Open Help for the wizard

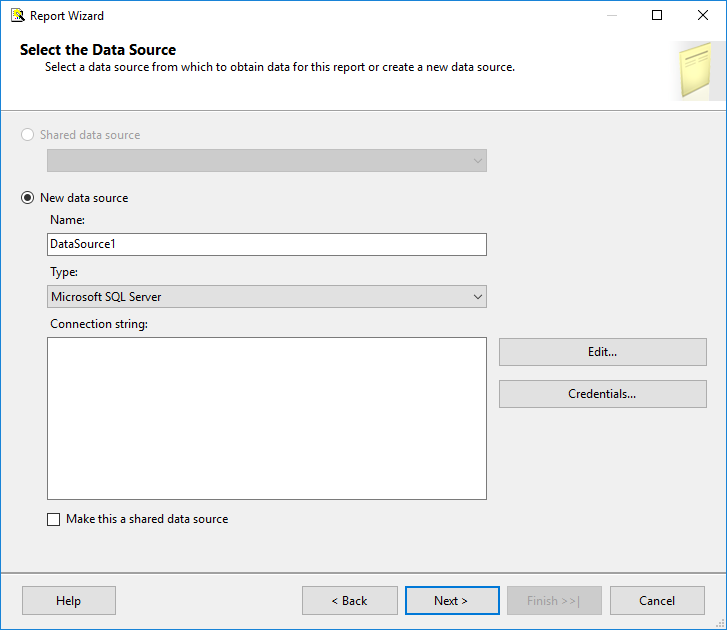click(x=68, y=601)
